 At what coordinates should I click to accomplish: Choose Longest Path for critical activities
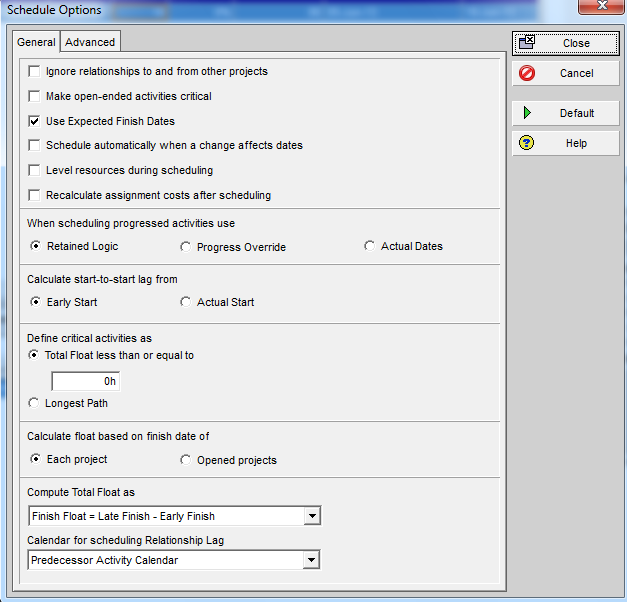click(x=34, y=403)
